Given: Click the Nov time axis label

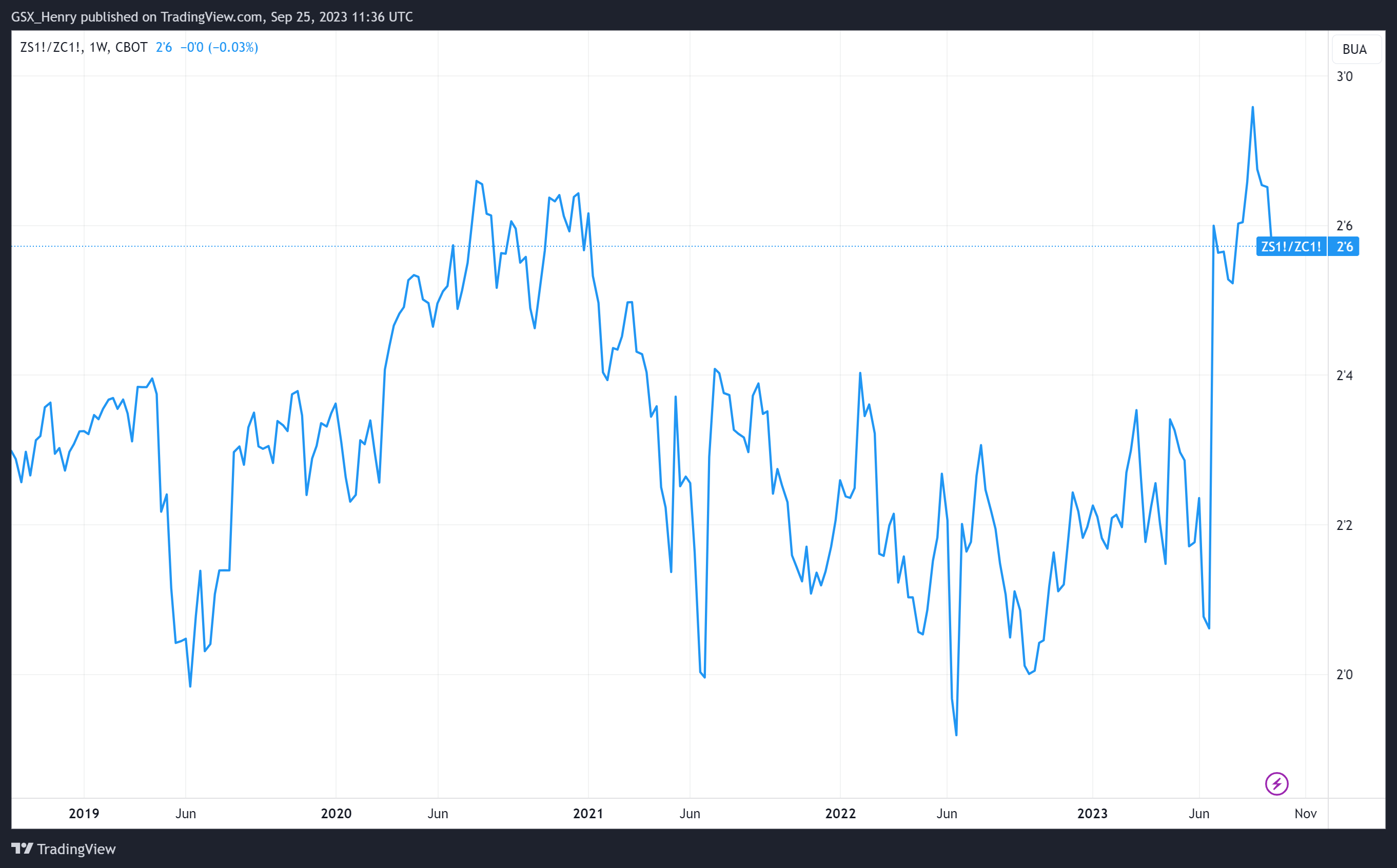Looking at the screenshot, I should 1305,814.
